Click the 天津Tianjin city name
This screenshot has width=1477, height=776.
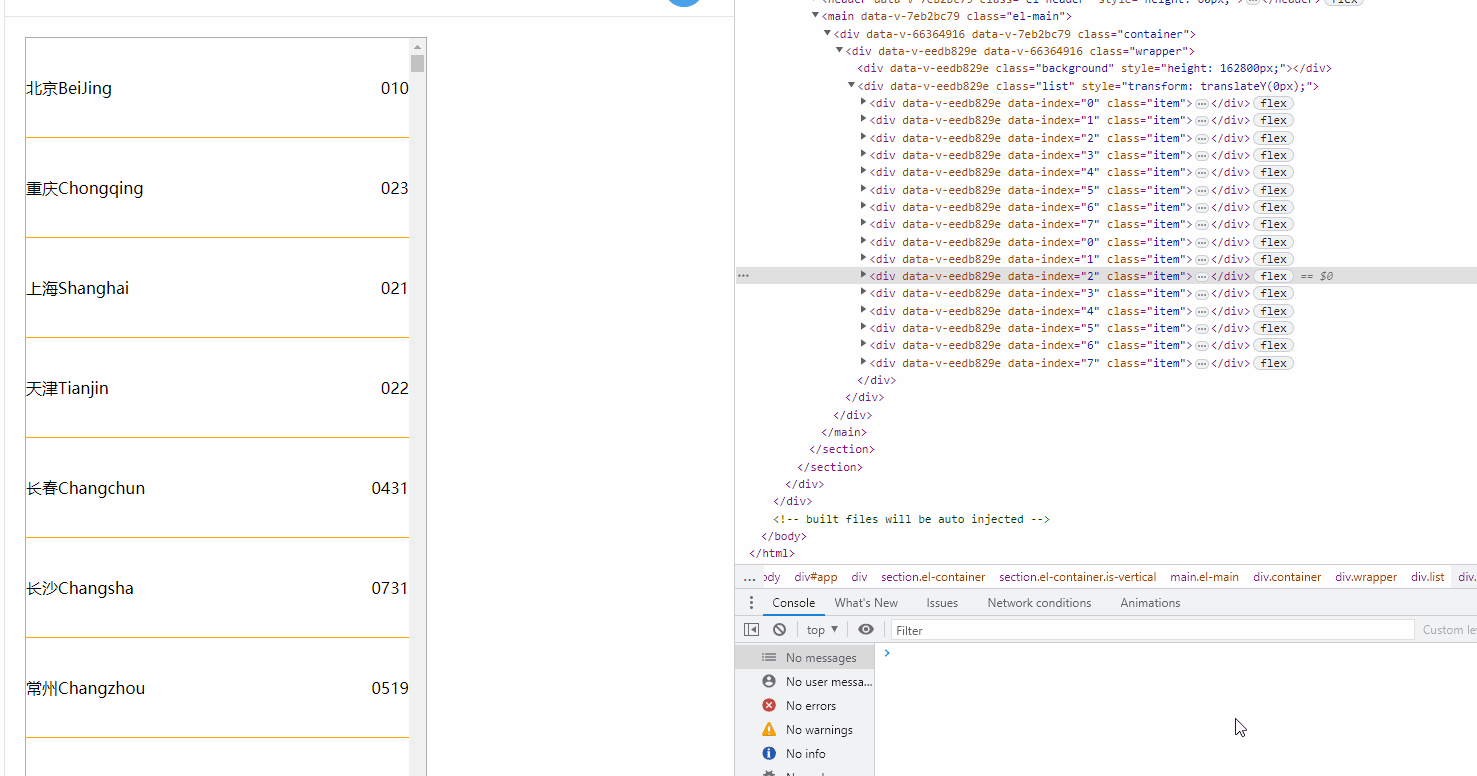(x=67, y=388)
